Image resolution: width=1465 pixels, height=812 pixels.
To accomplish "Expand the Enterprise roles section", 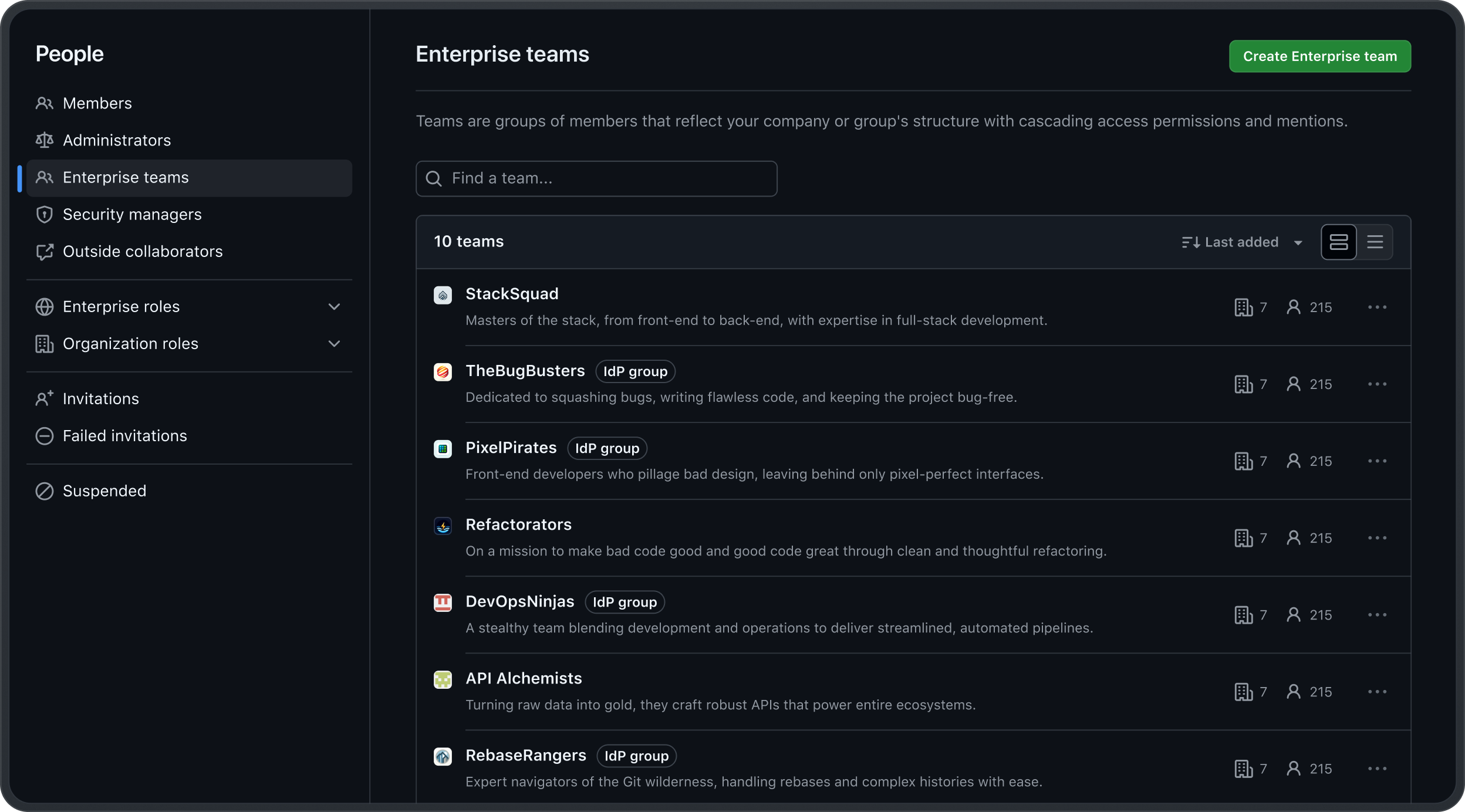I will 333,306.
